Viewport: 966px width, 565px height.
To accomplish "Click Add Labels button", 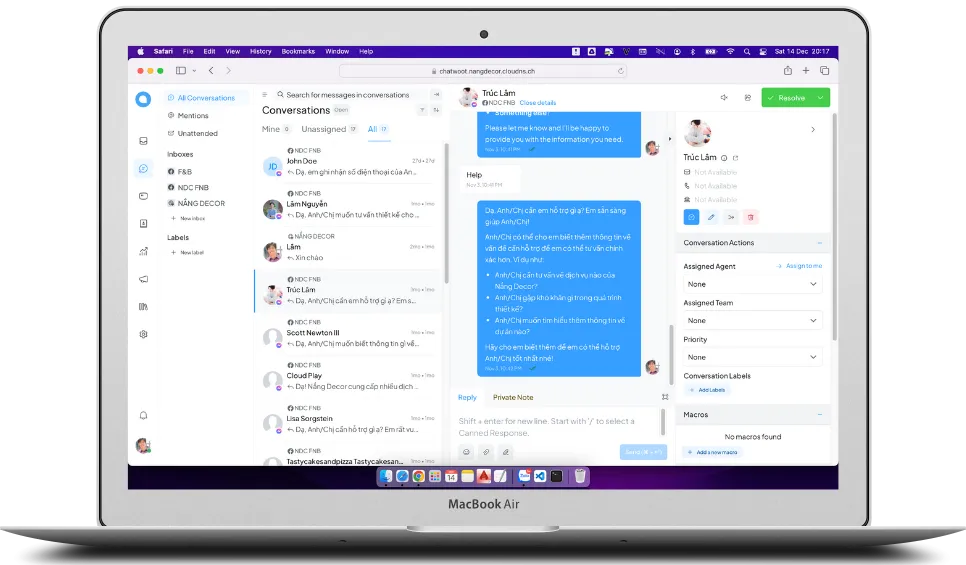I will tap(707, 390).
